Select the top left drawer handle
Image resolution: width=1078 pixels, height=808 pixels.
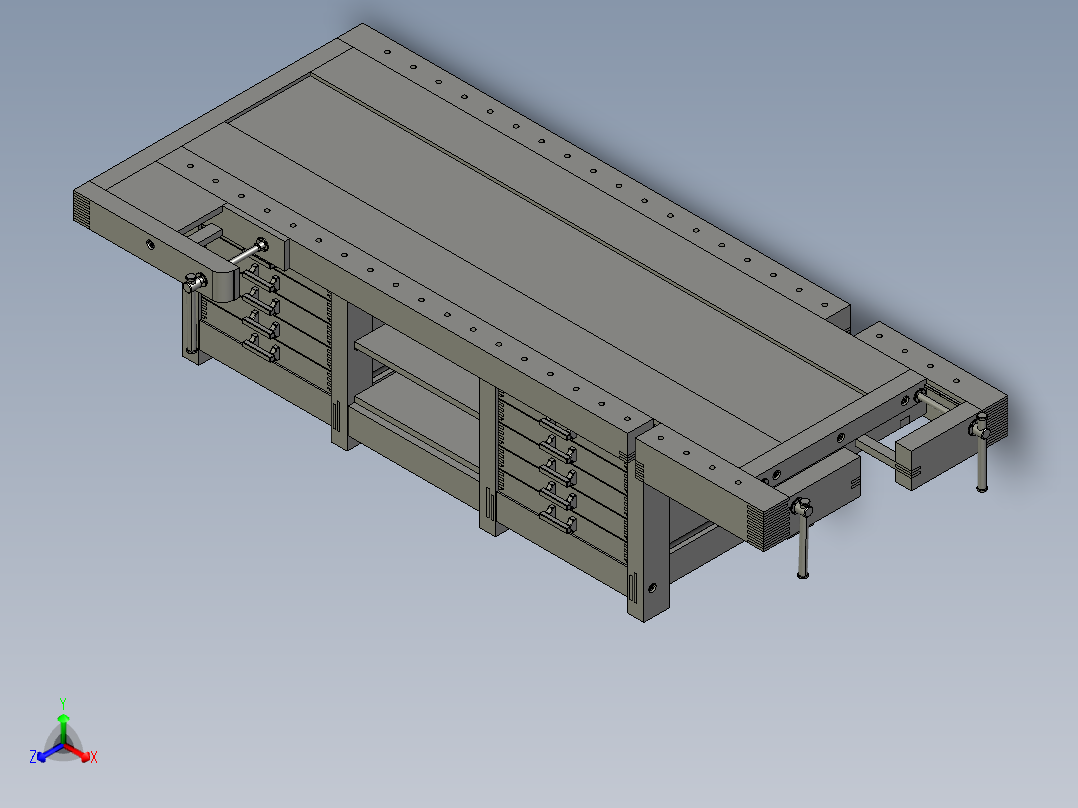(262, 278)
